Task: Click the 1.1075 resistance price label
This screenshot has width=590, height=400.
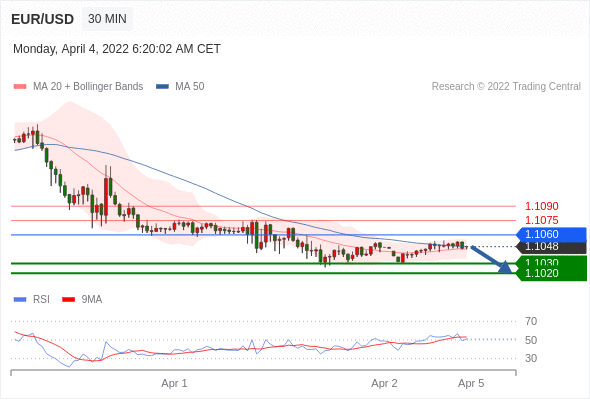Action: tap(541, 220)
